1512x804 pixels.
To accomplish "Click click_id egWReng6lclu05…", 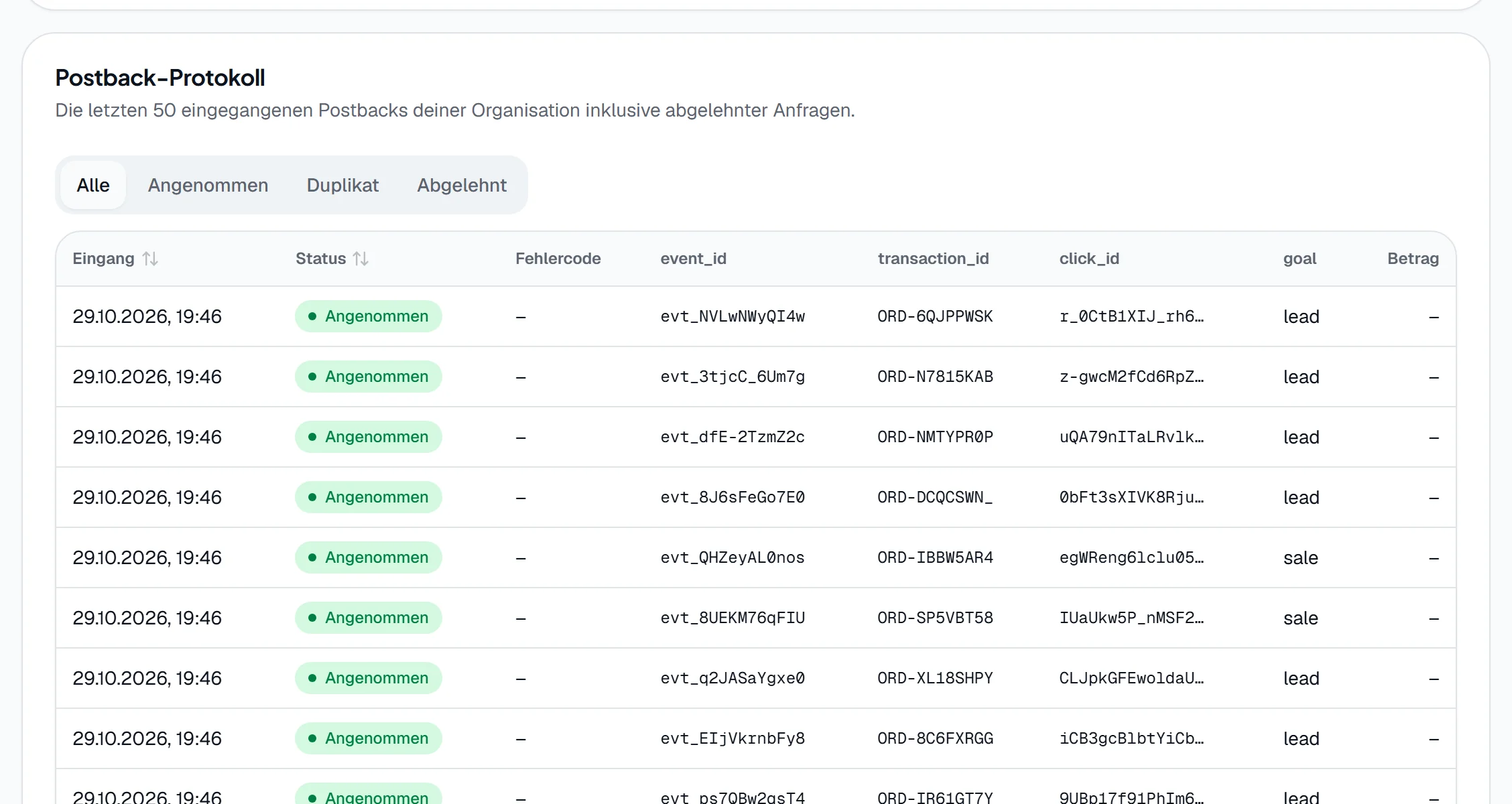I will [x=1131, y=557].
